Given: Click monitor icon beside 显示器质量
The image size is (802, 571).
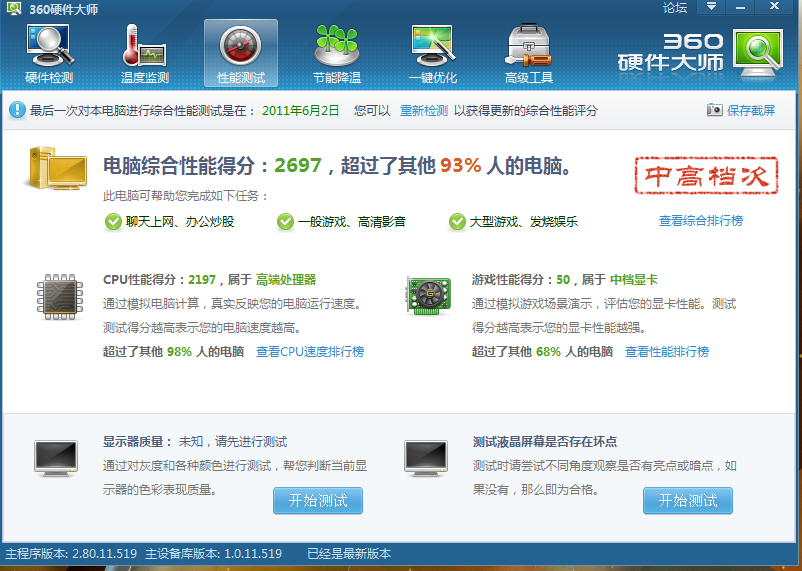Looking at the screenshot, I should 56,458.
